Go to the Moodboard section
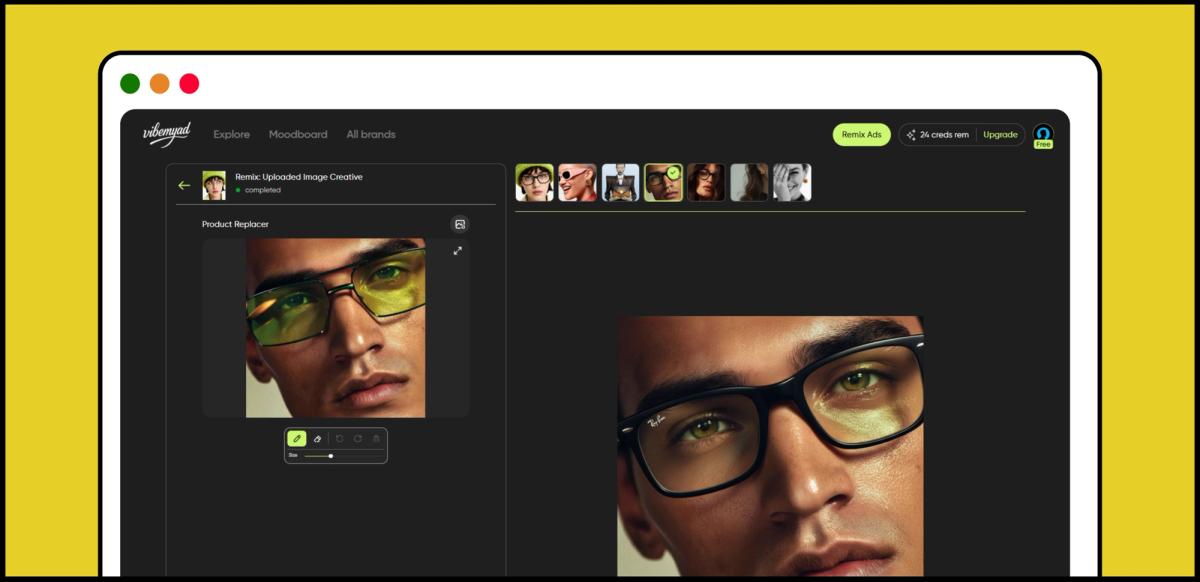 click(x=298, y=134)
